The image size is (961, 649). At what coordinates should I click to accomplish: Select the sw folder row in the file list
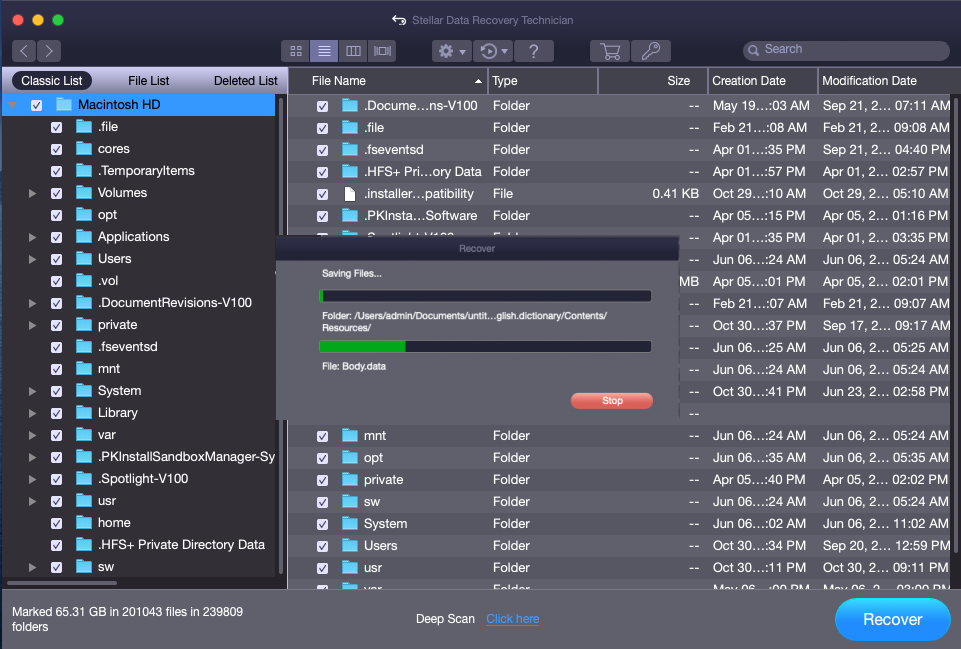(x=619, y=502)
